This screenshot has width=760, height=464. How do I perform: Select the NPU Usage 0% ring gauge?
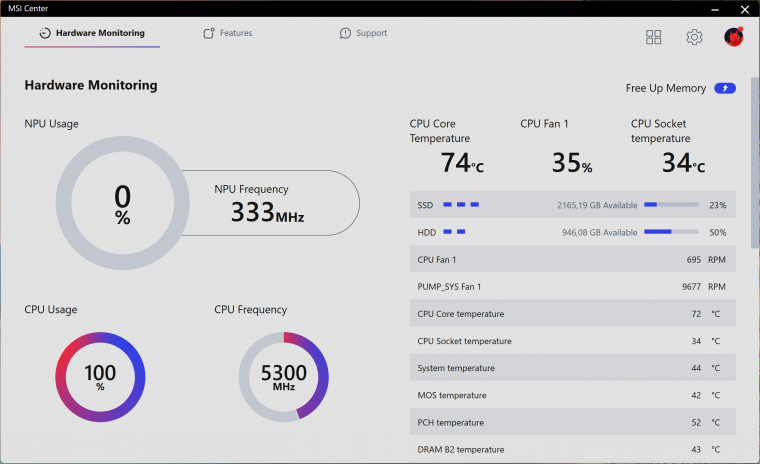[x=123, y=203]
